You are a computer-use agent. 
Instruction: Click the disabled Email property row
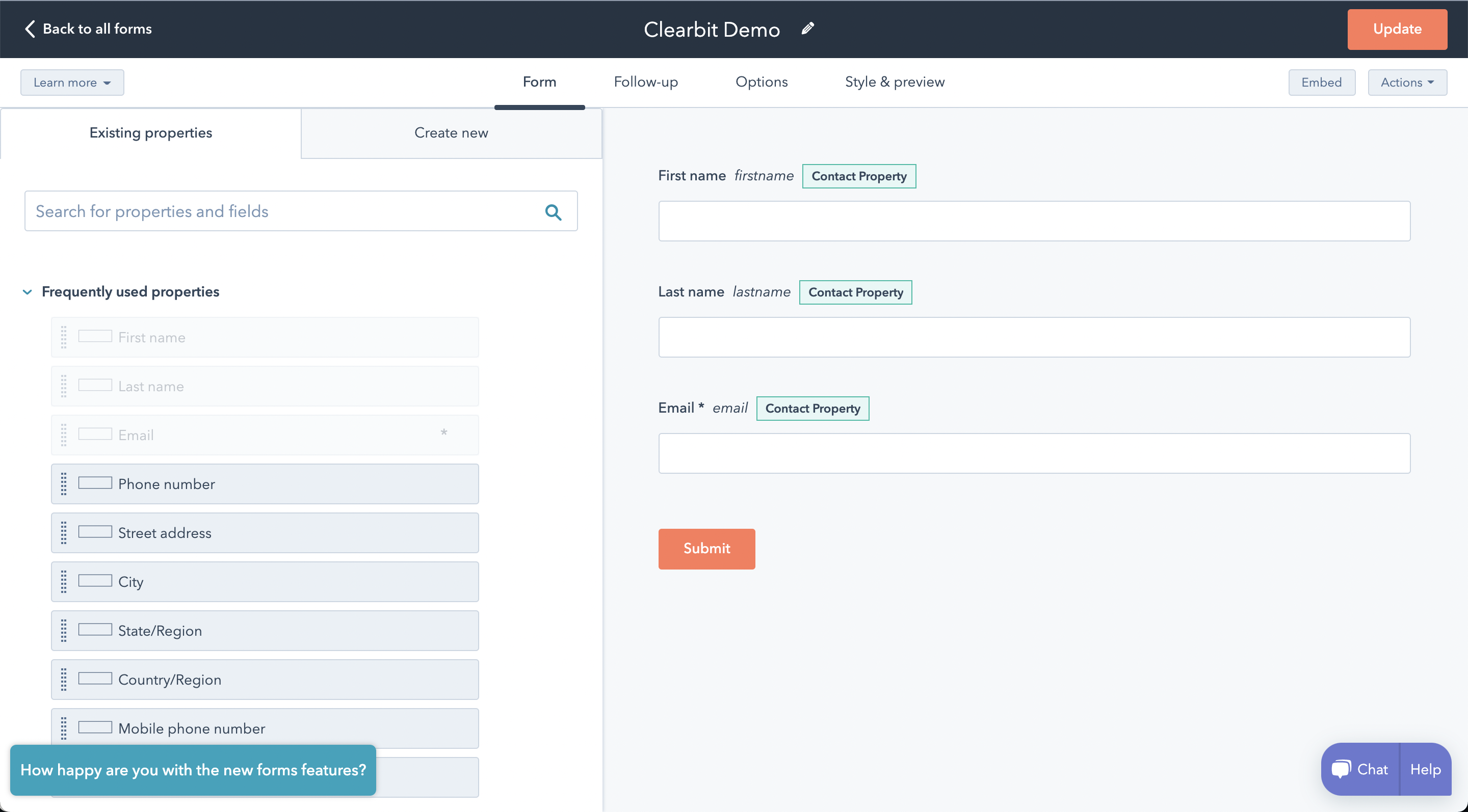pos(265,435)
